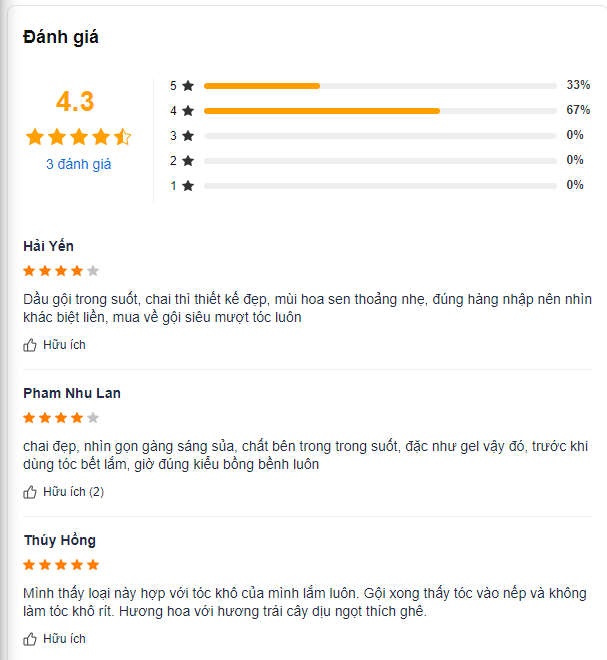Image resolution: width=607 pixels, height=660 pixels.
Task: Select the empty 2-star rating bar
Action: (x=380, y=161)
